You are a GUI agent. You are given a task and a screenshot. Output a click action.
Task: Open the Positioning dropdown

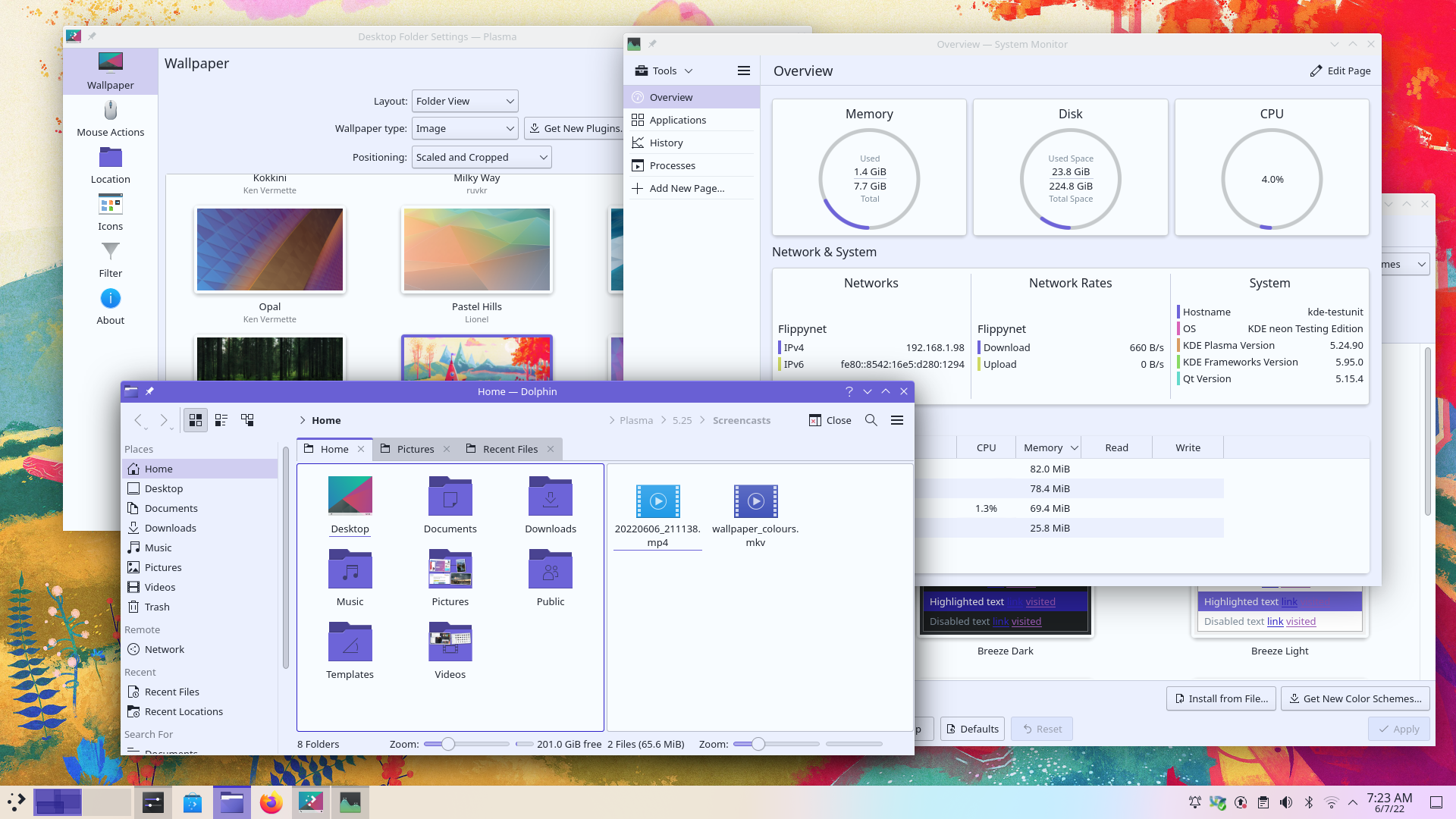(481, 157)
